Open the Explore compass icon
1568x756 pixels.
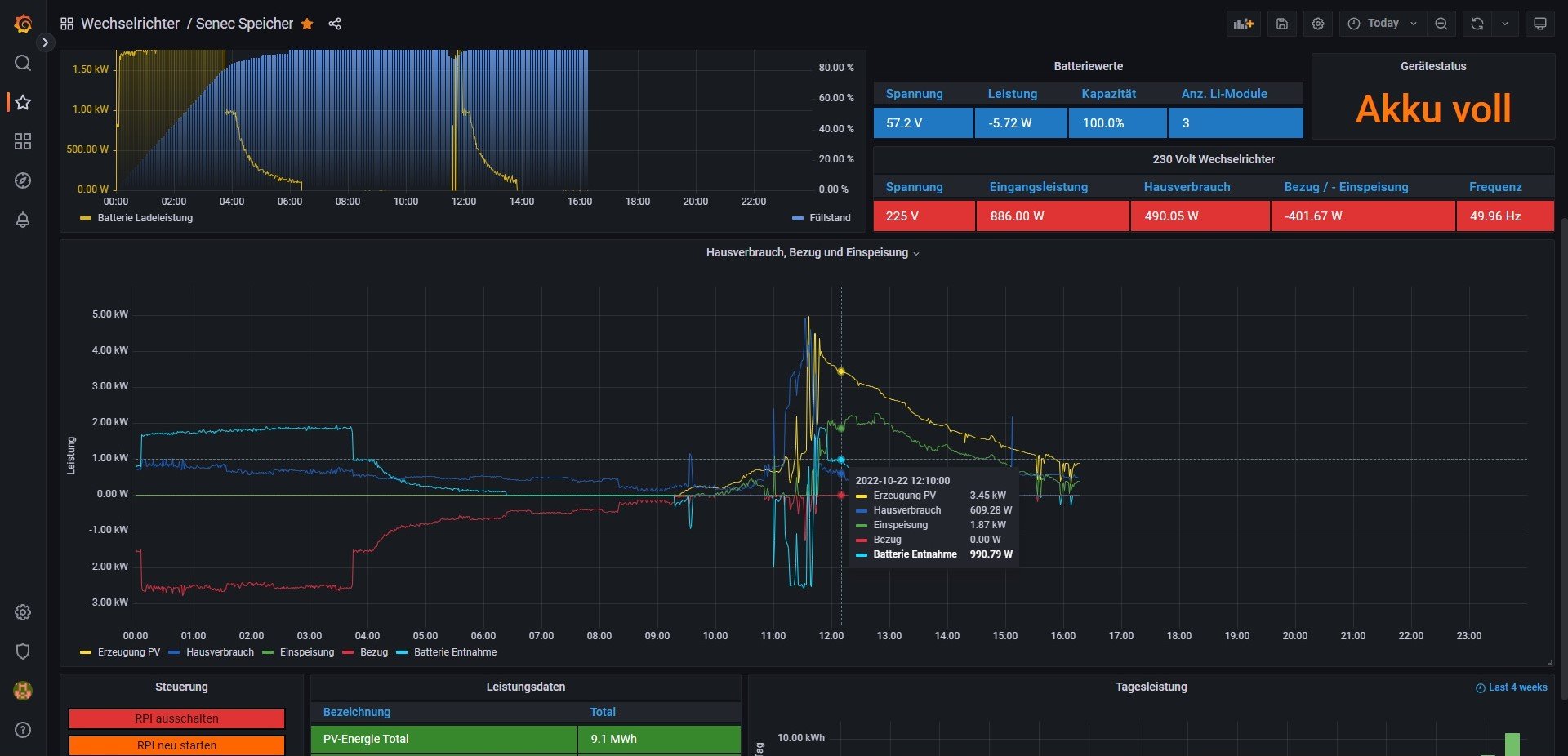23,180
